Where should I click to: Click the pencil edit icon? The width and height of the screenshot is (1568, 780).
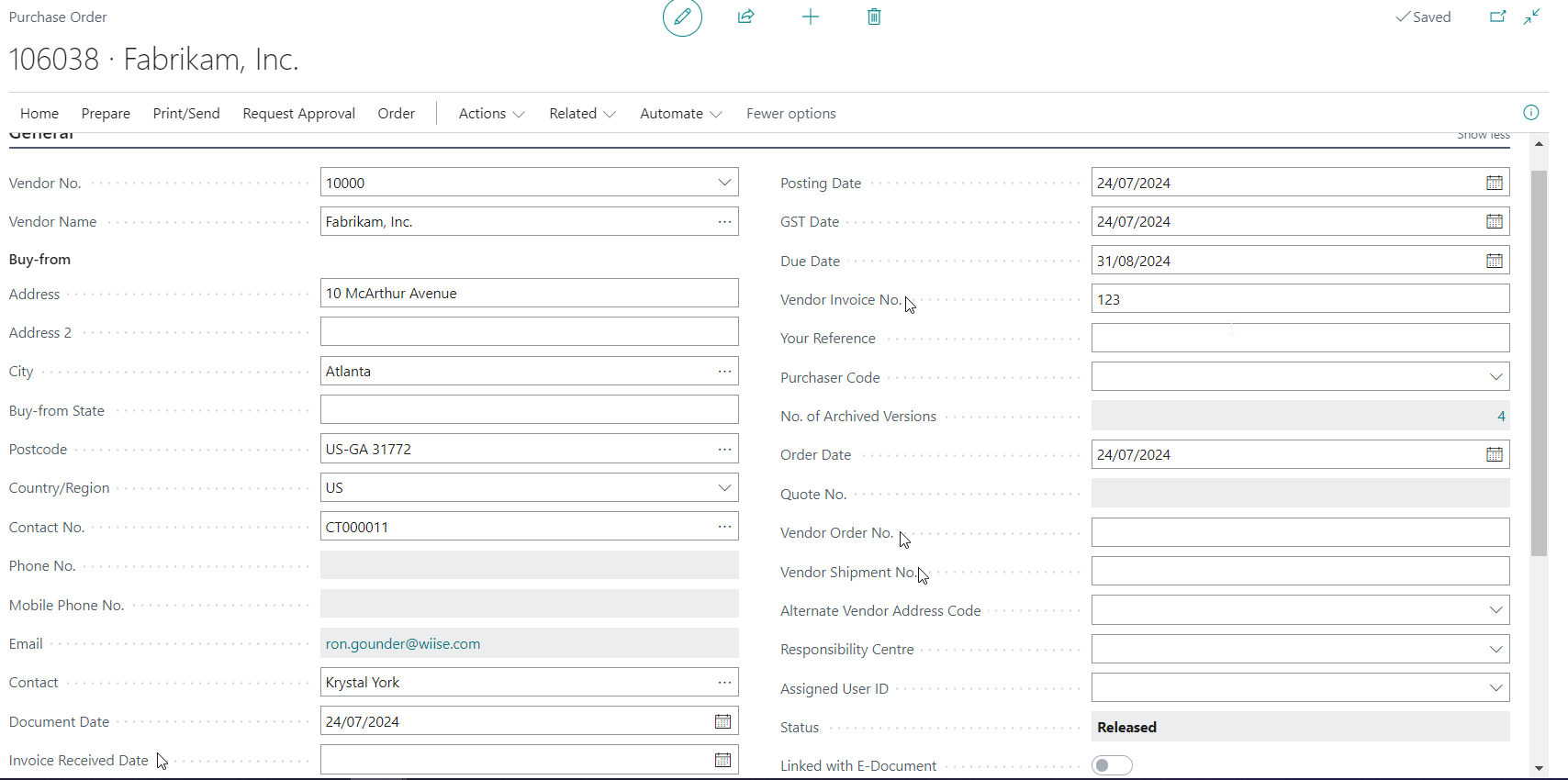point(682,17)
